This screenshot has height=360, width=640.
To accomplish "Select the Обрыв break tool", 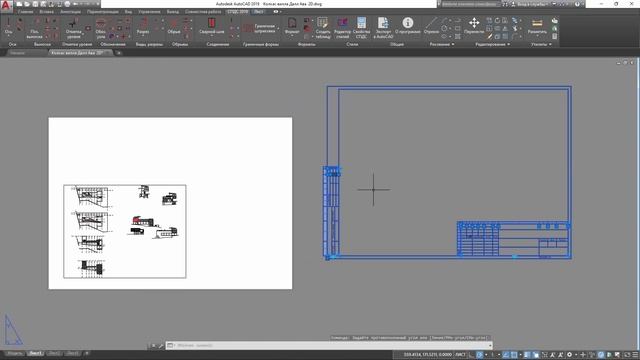I will pyautogui.click(x=174, y=26).
